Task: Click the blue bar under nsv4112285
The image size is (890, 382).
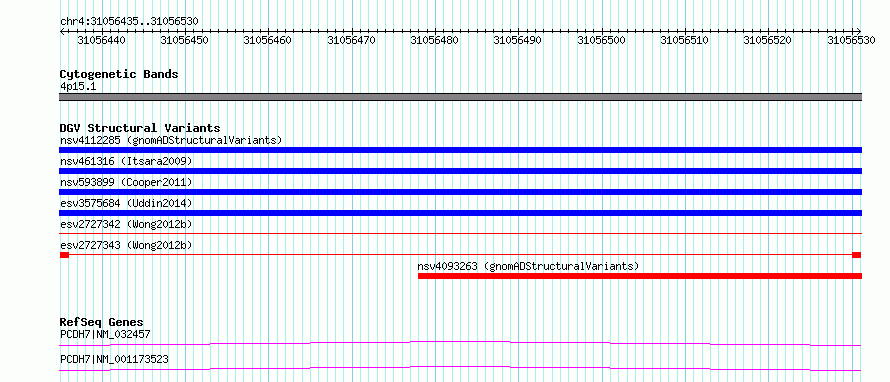Action: (x=460, y=150)
